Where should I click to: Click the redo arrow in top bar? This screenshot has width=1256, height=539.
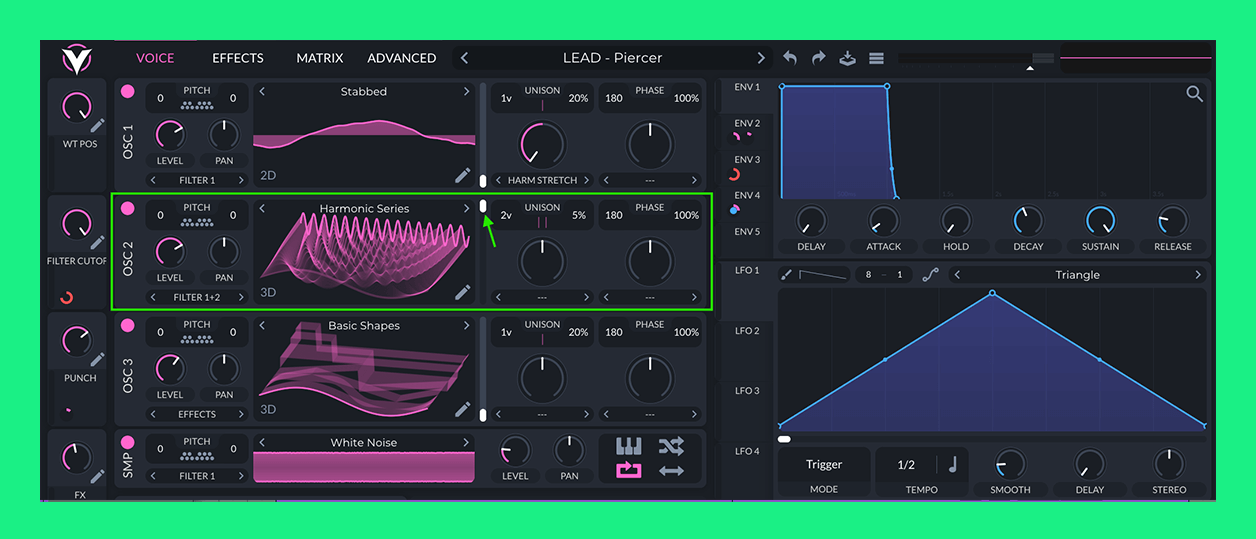pyautogui.click(x=819, y=58)
